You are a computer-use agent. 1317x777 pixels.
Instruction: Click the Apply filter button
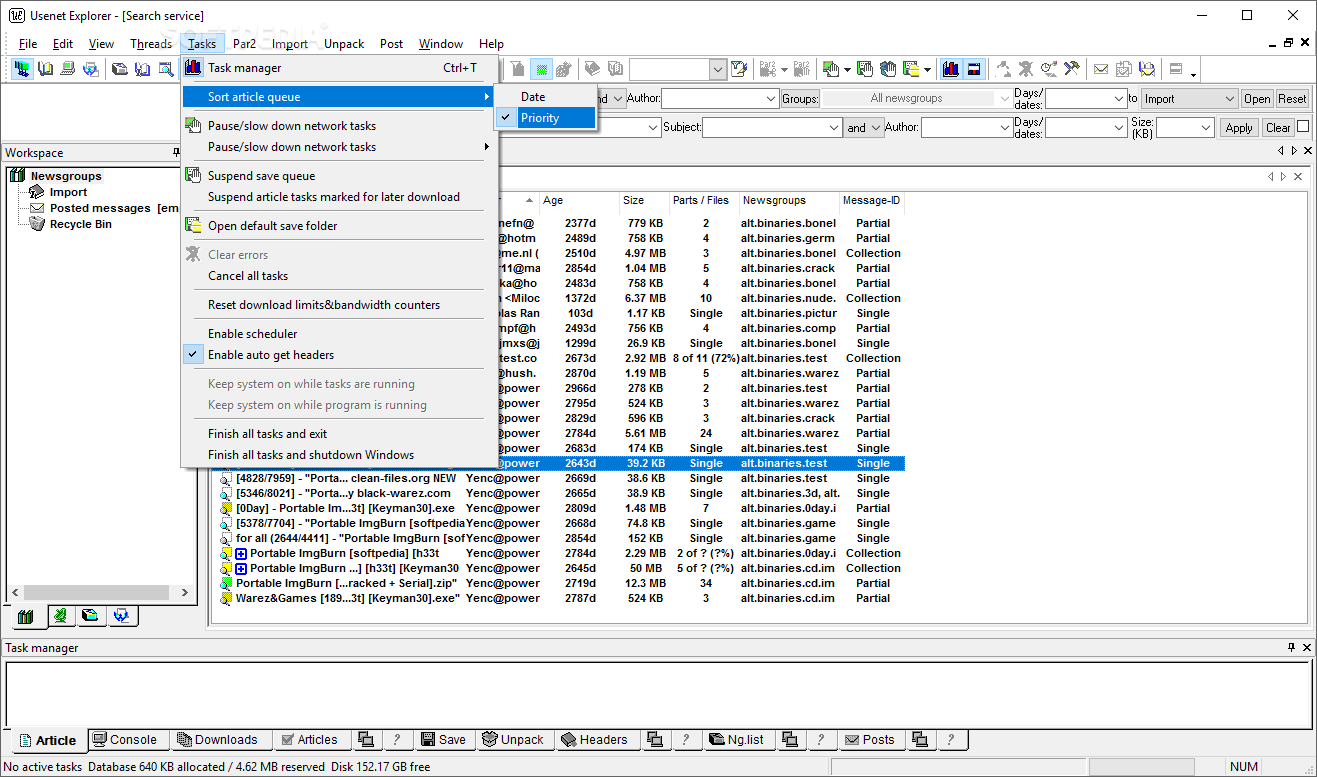1239,127
